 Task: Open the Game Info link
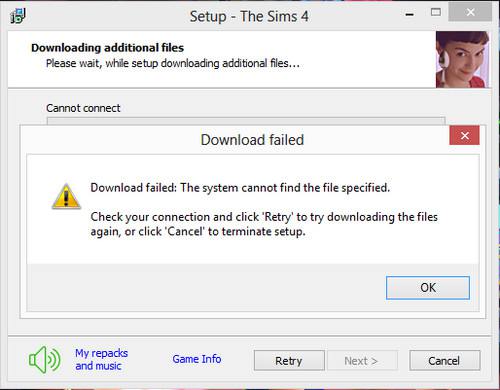coord(197,359)
